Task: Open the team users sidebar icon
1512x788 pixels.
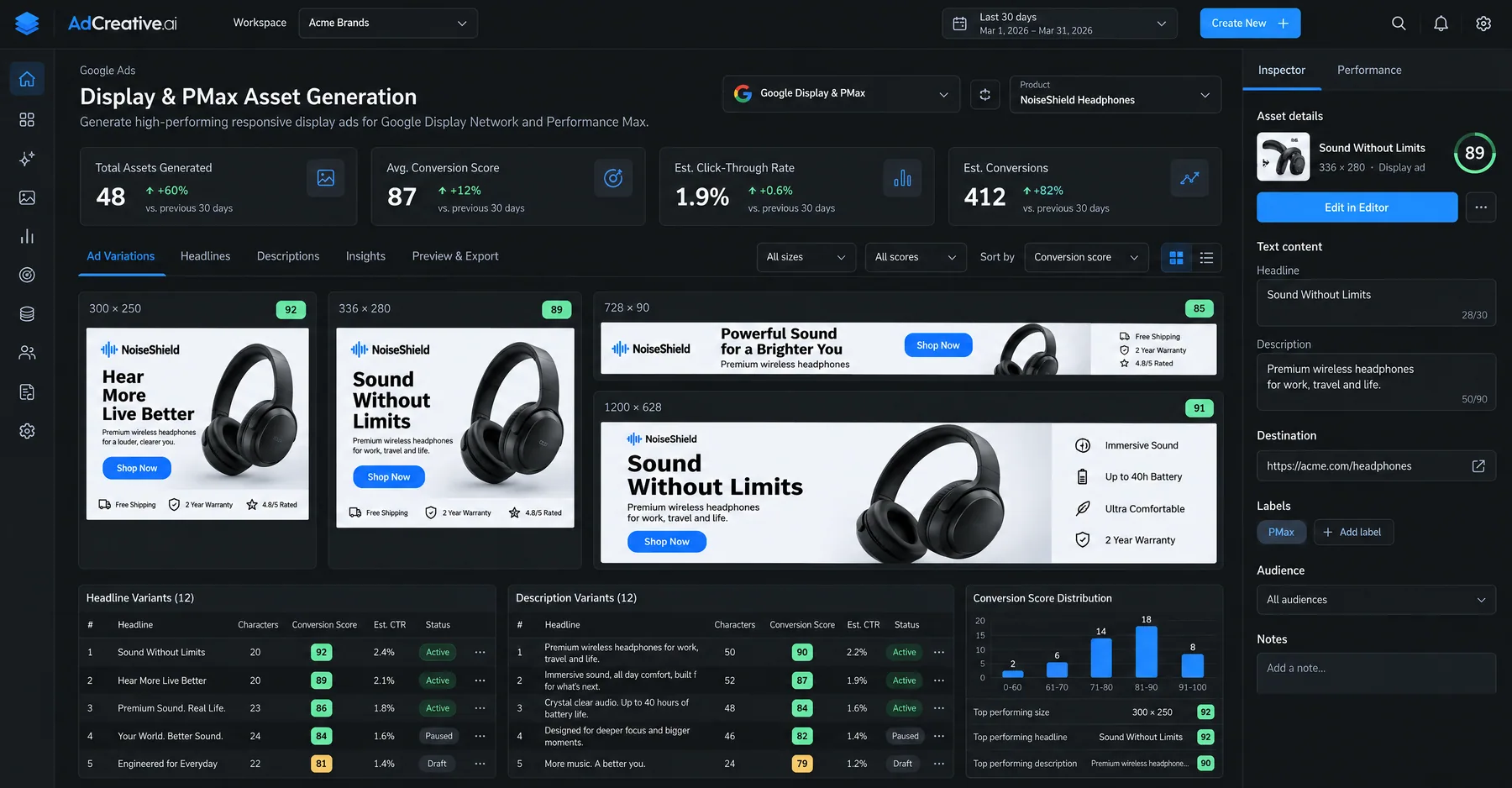Action: (x=27, y=353)
